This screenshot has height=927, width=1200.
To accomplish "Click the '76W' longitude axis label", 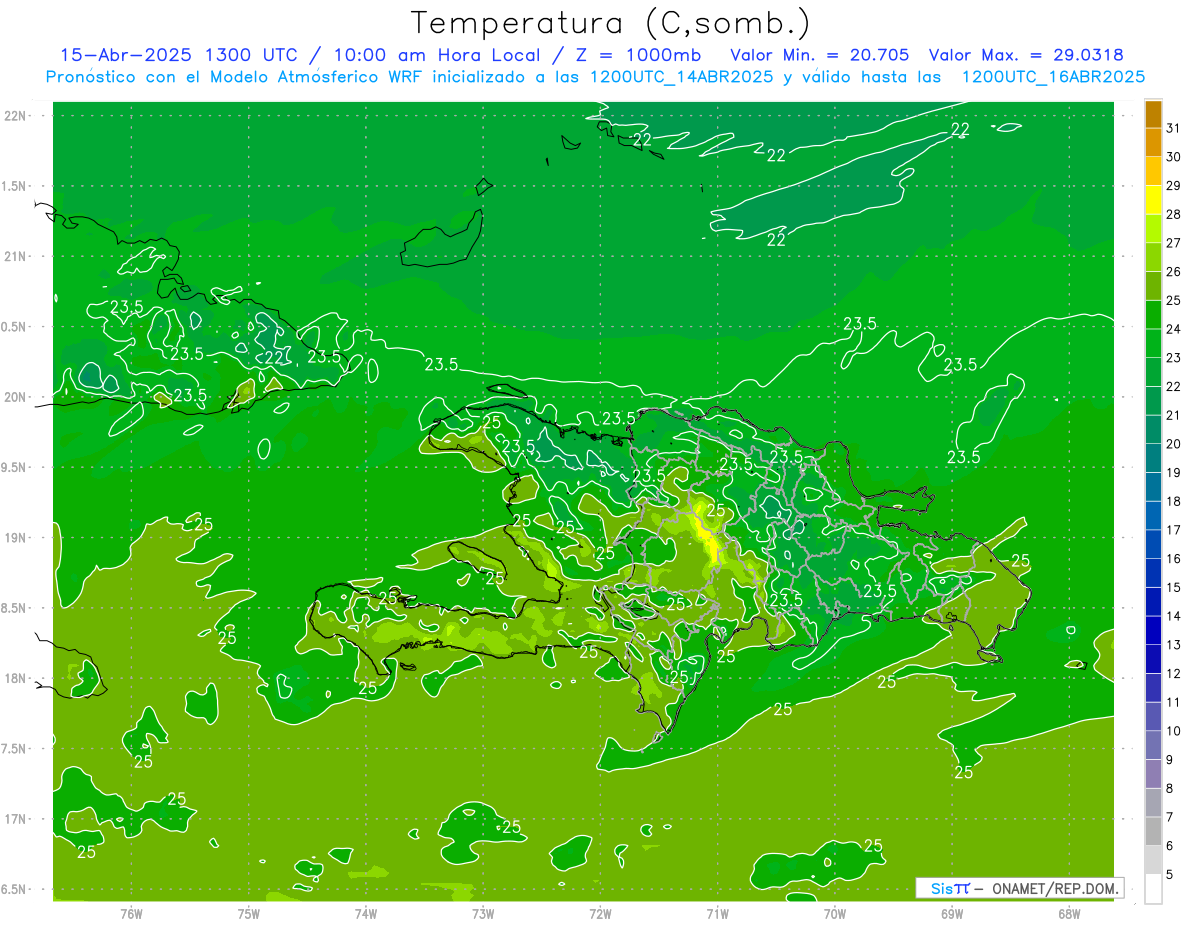I will point(131,914).
